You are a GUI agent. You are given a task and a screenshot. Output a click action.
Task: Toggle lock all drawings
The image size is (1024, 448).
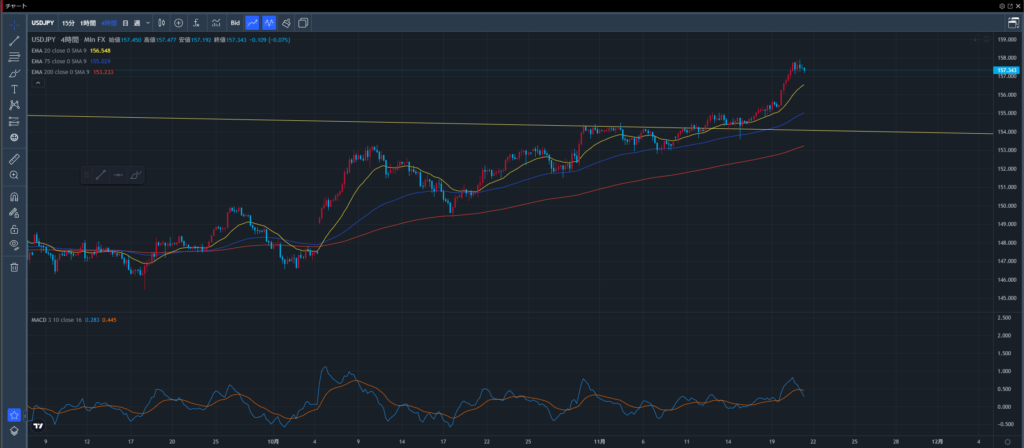click(14, 228)
